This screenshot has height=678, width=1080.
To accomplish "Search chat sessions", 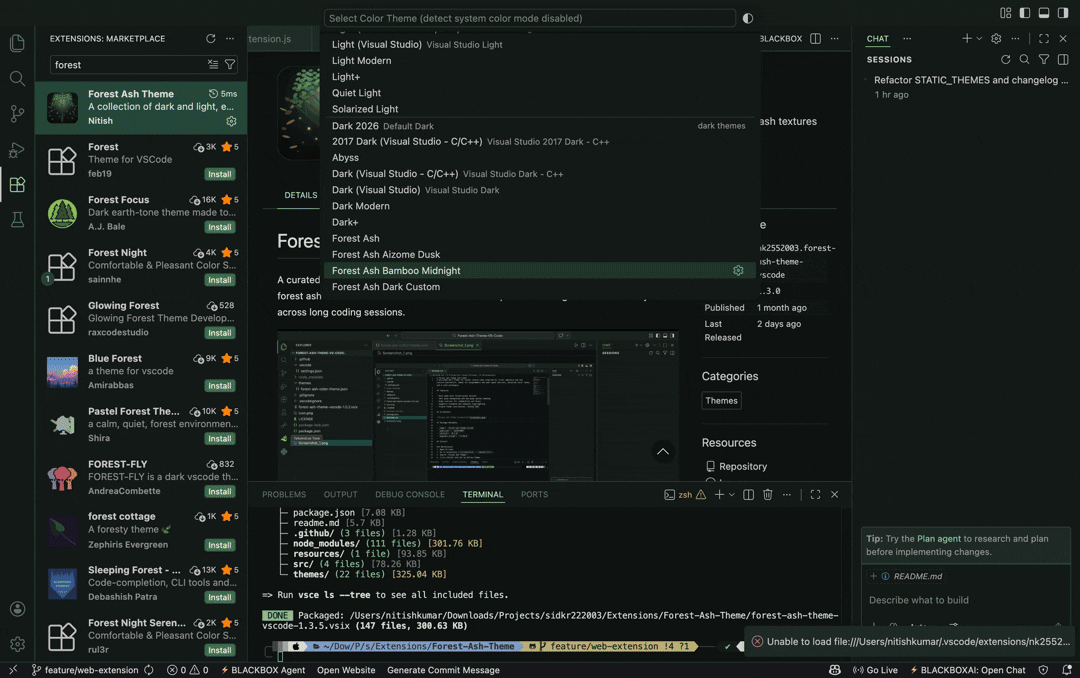I will point(1025,60).
